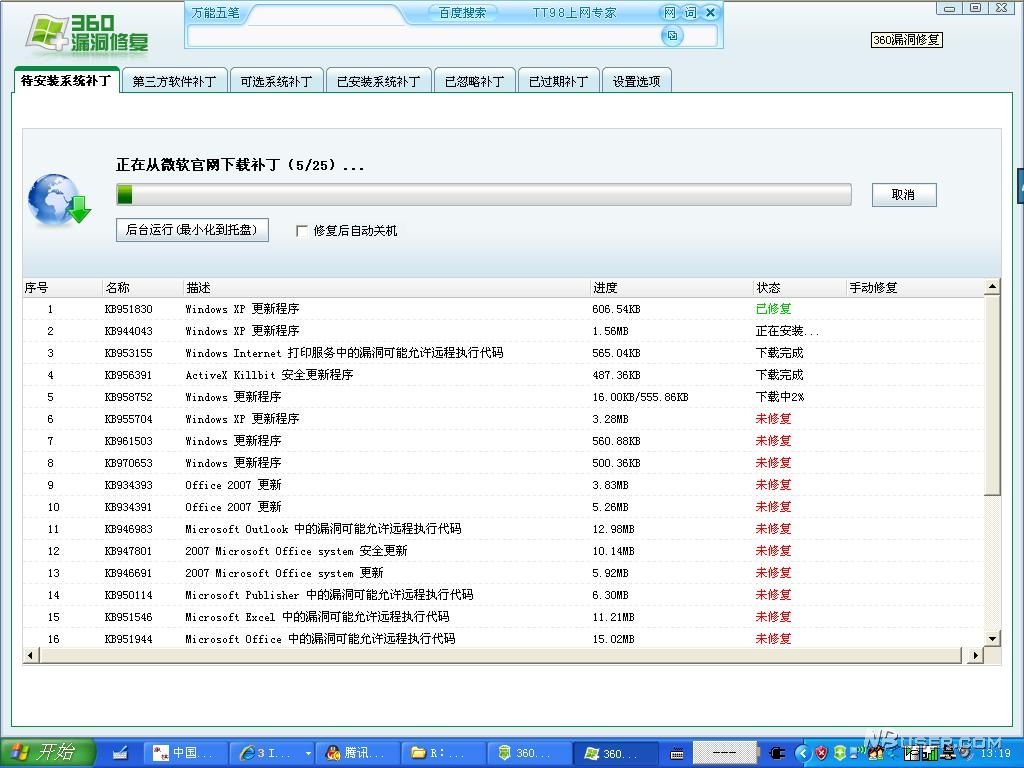Open the 腾讯 QQ taskbar item
Image resolution: width=1024 pixels, height=768 pixels.
(x=357, y=753)
